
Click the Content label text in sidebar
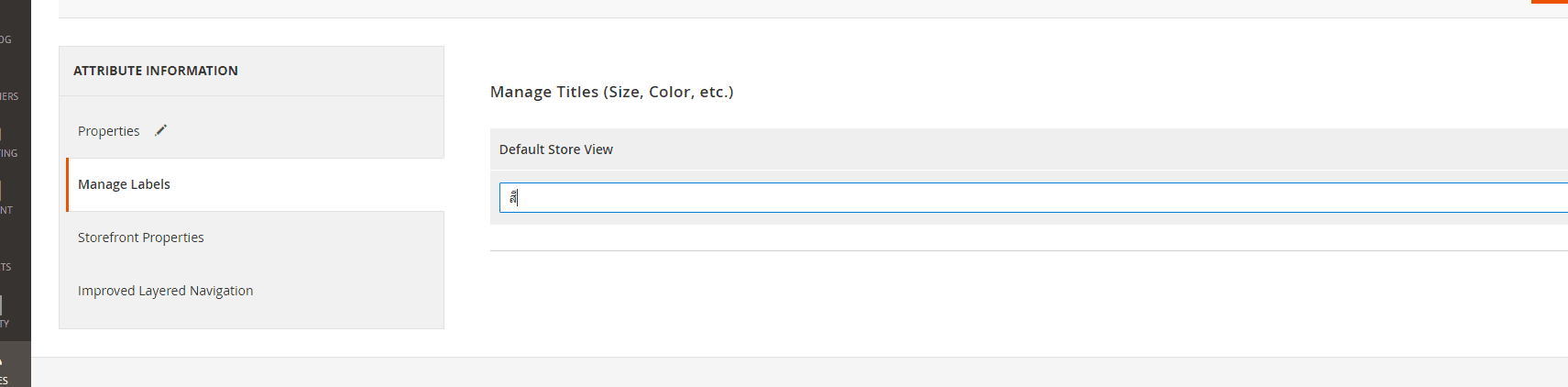click(x=6, y=210)
